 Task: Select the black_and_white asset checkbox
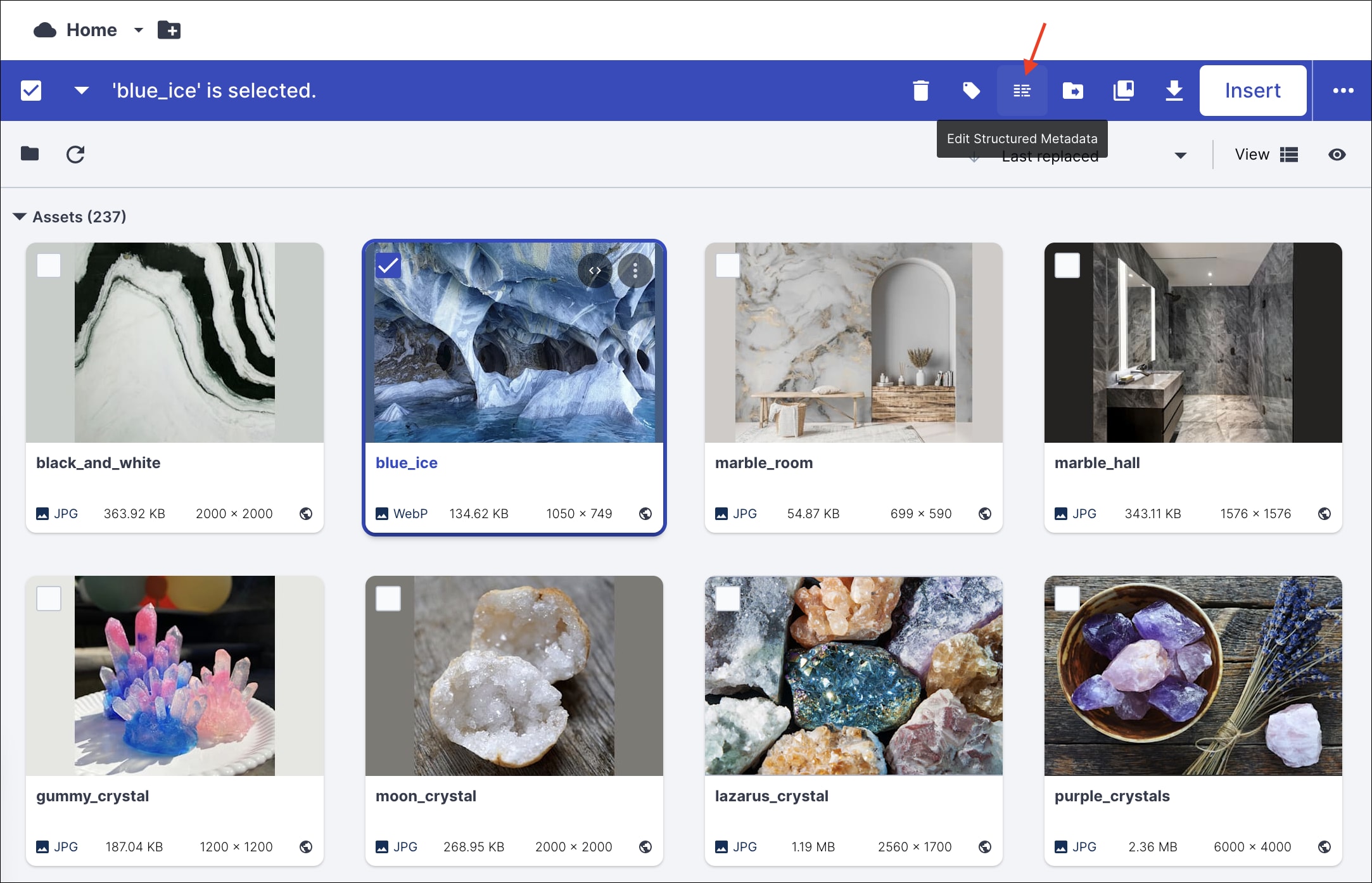pyautogui.click(x=49, y=265)
